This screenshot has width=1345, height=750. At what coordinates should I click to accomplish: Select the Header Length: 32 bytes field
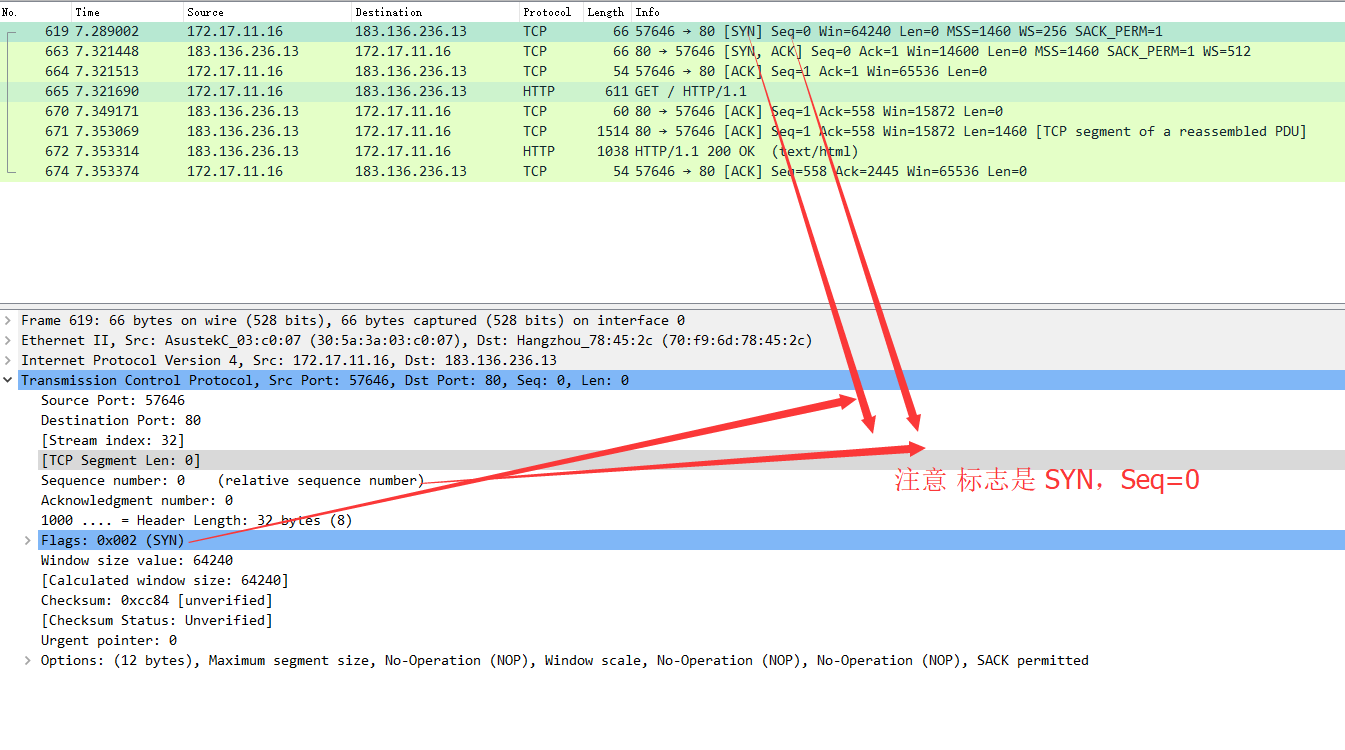click(x=197, y=521)
